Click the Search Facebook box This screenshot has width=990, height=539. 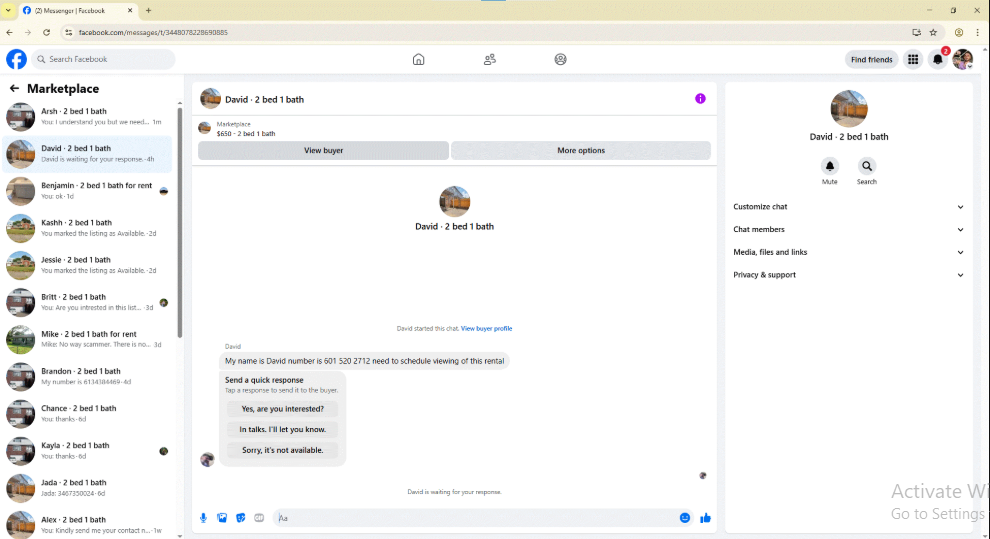click(104, 59)
